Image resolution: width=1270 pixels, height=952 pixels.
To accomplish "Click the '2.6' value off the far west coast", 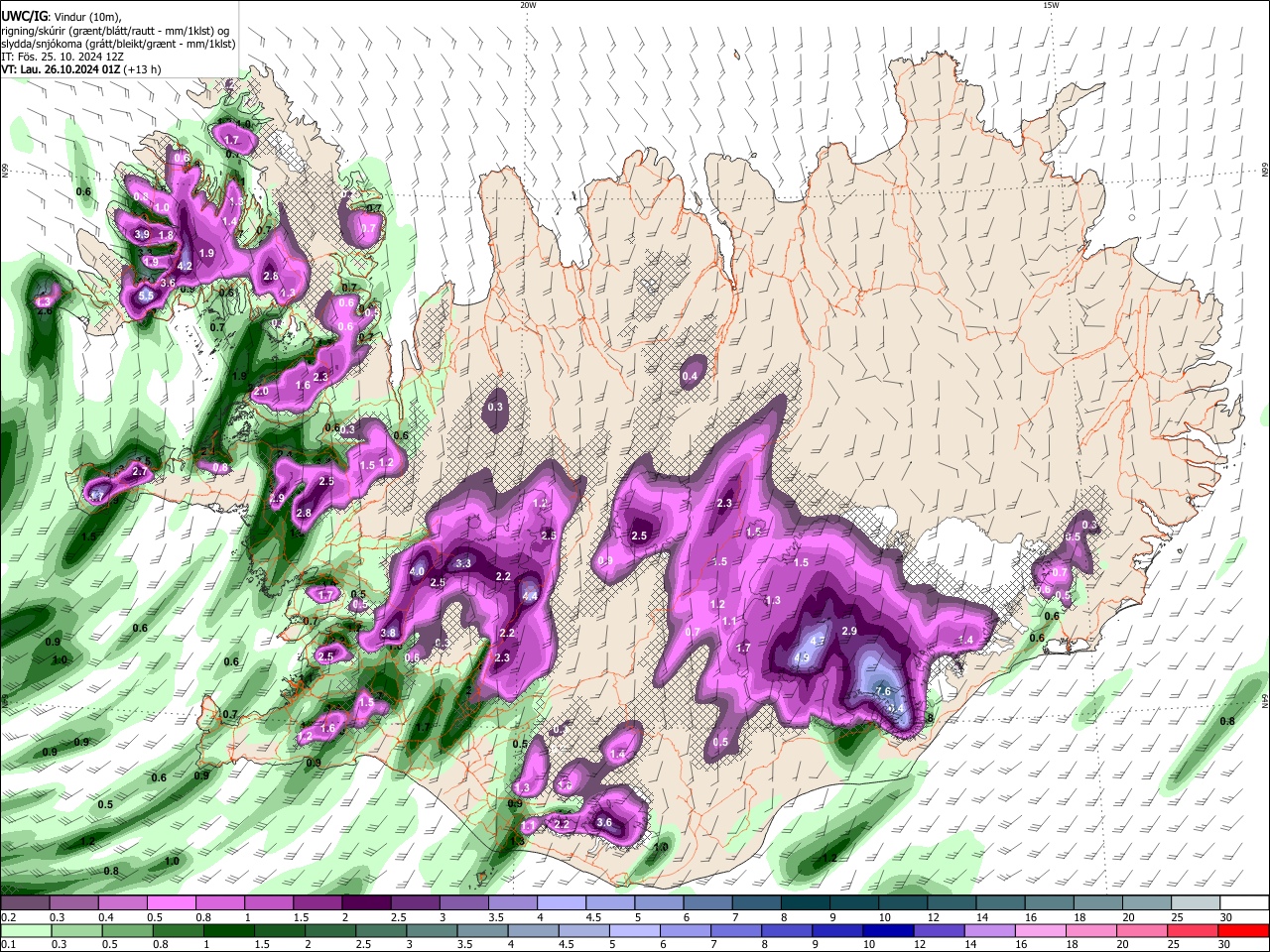I will [45, 310].
